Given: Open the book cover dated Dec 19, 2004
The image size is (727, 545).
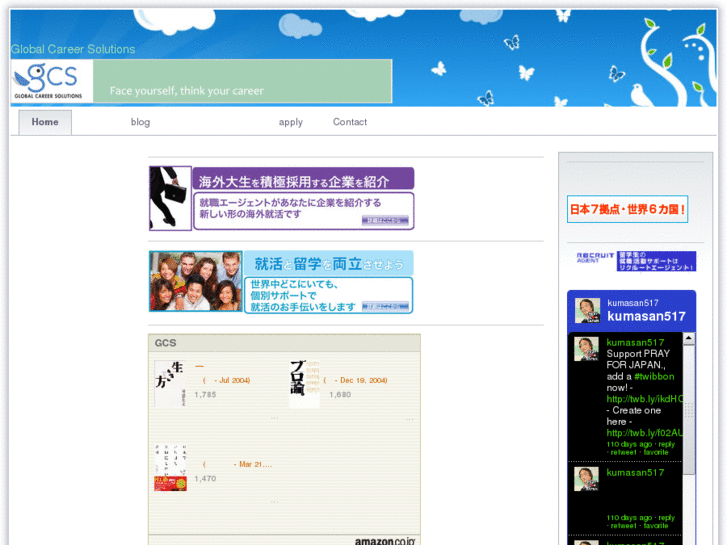Looking at the screenshot, I should [305, 384].
